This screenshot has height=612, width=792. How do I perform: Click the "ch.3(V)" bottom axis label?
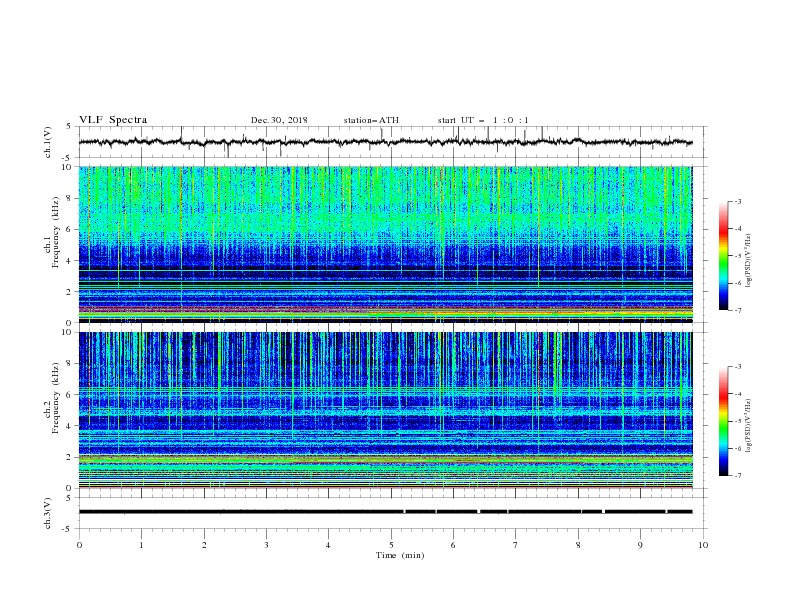[48, 513]
